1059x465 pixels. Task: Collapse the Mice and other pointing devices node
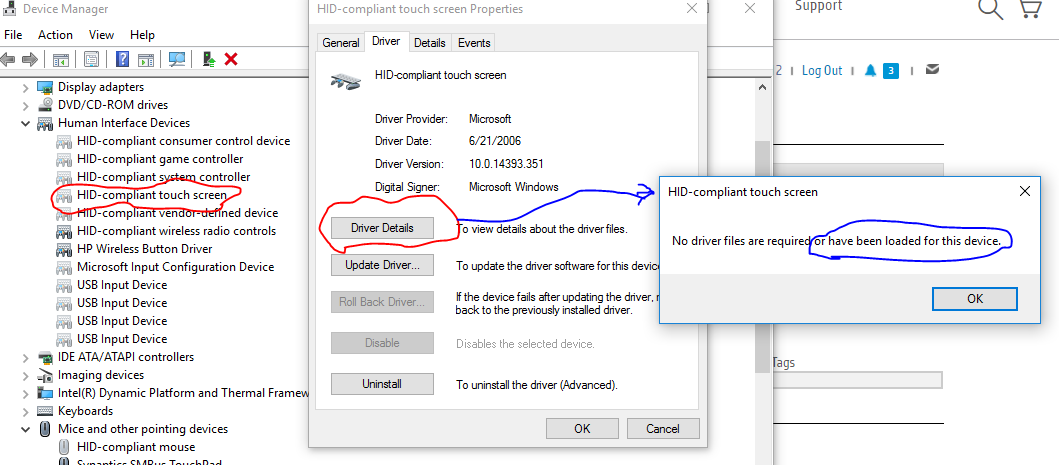[x=26, y=429]
